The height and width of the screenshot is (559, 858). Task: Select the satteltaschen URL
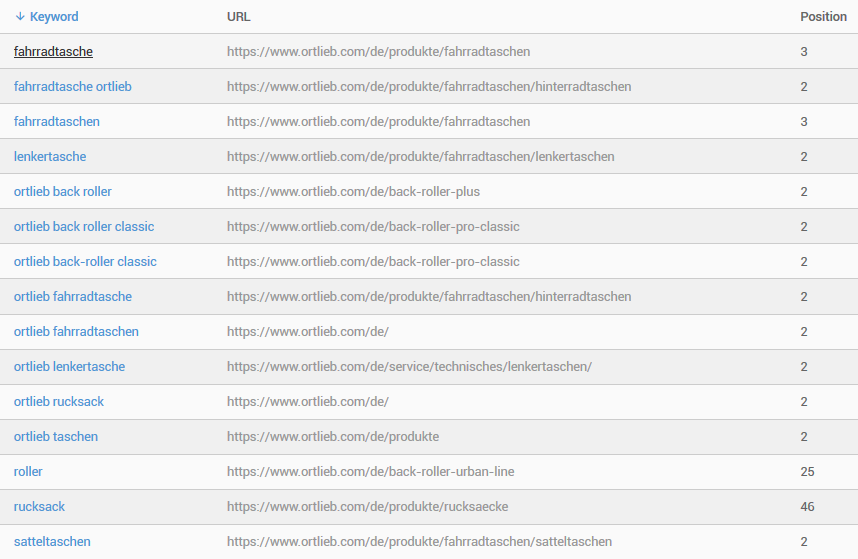(420, 541)
